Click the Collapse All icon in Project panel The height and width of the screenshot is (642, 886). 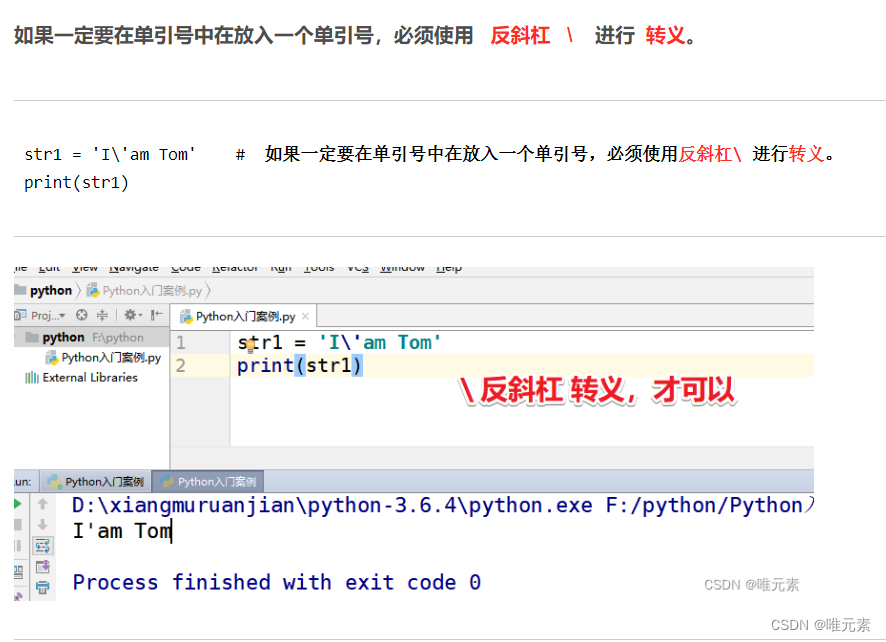(102, 315)
